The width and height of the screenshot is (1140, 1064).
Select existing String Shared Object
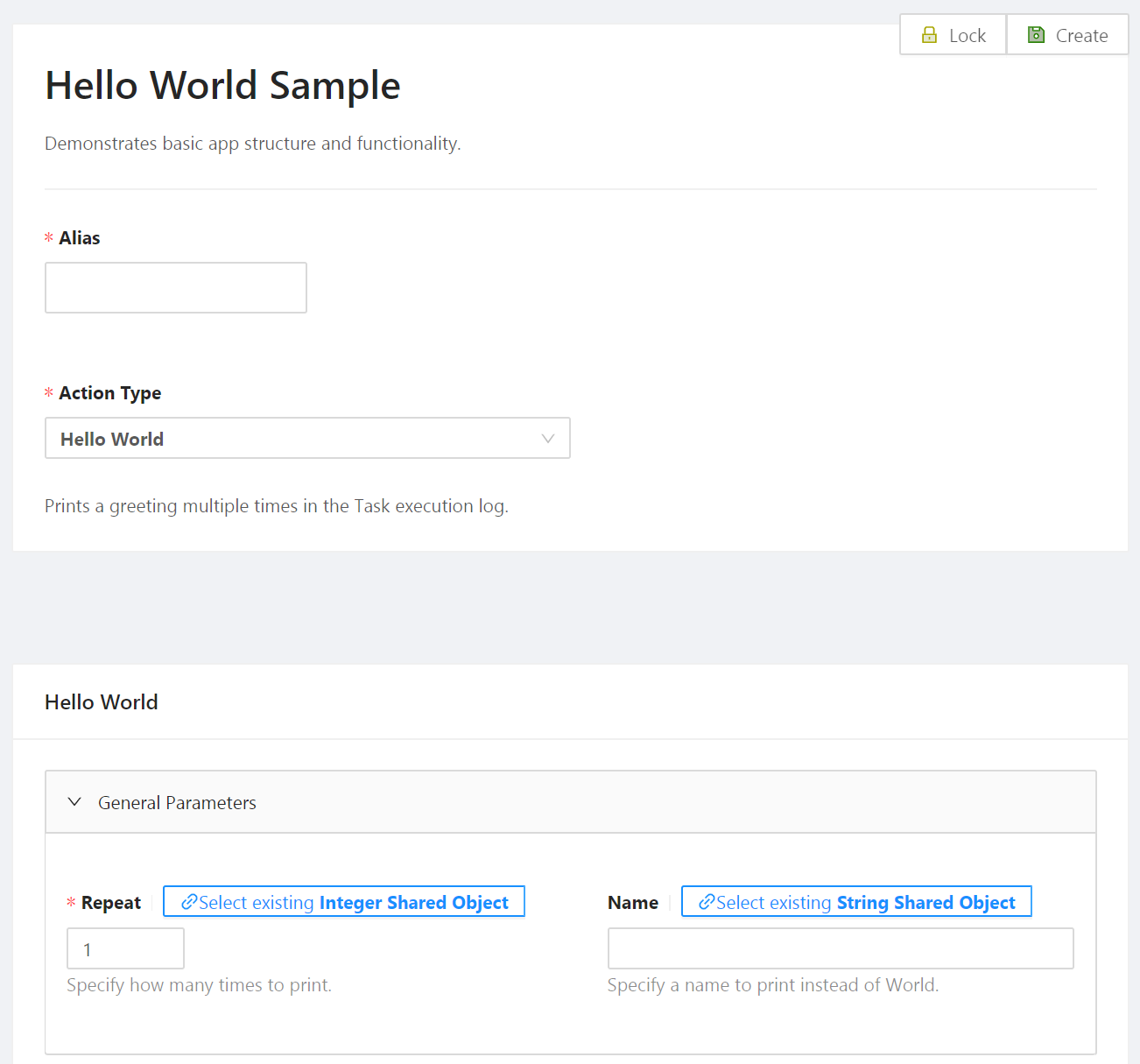[865, 902]
